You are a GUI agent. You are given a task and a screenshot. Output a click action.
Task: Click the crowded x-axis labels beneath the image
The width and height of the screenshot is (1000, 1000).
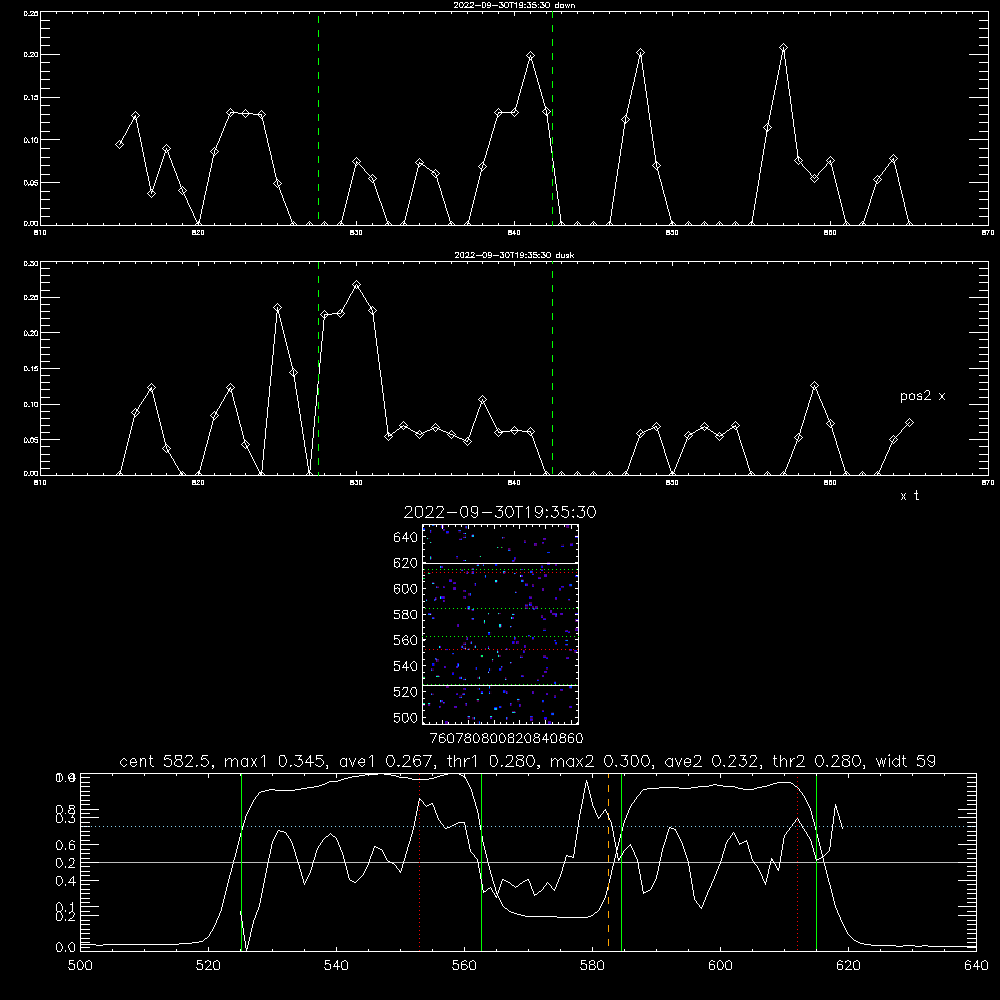506,739
